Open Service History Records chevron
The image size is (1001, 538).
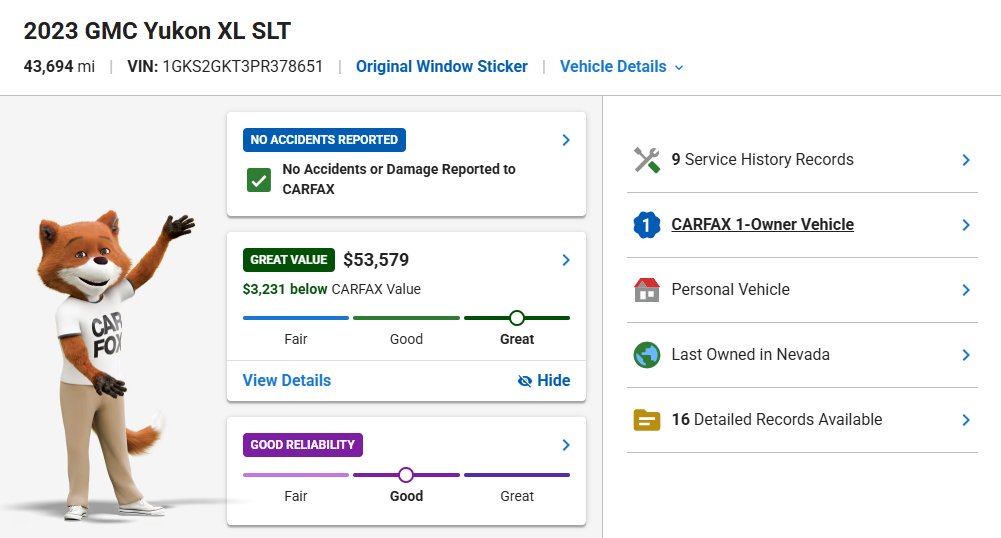click(966, 160)
